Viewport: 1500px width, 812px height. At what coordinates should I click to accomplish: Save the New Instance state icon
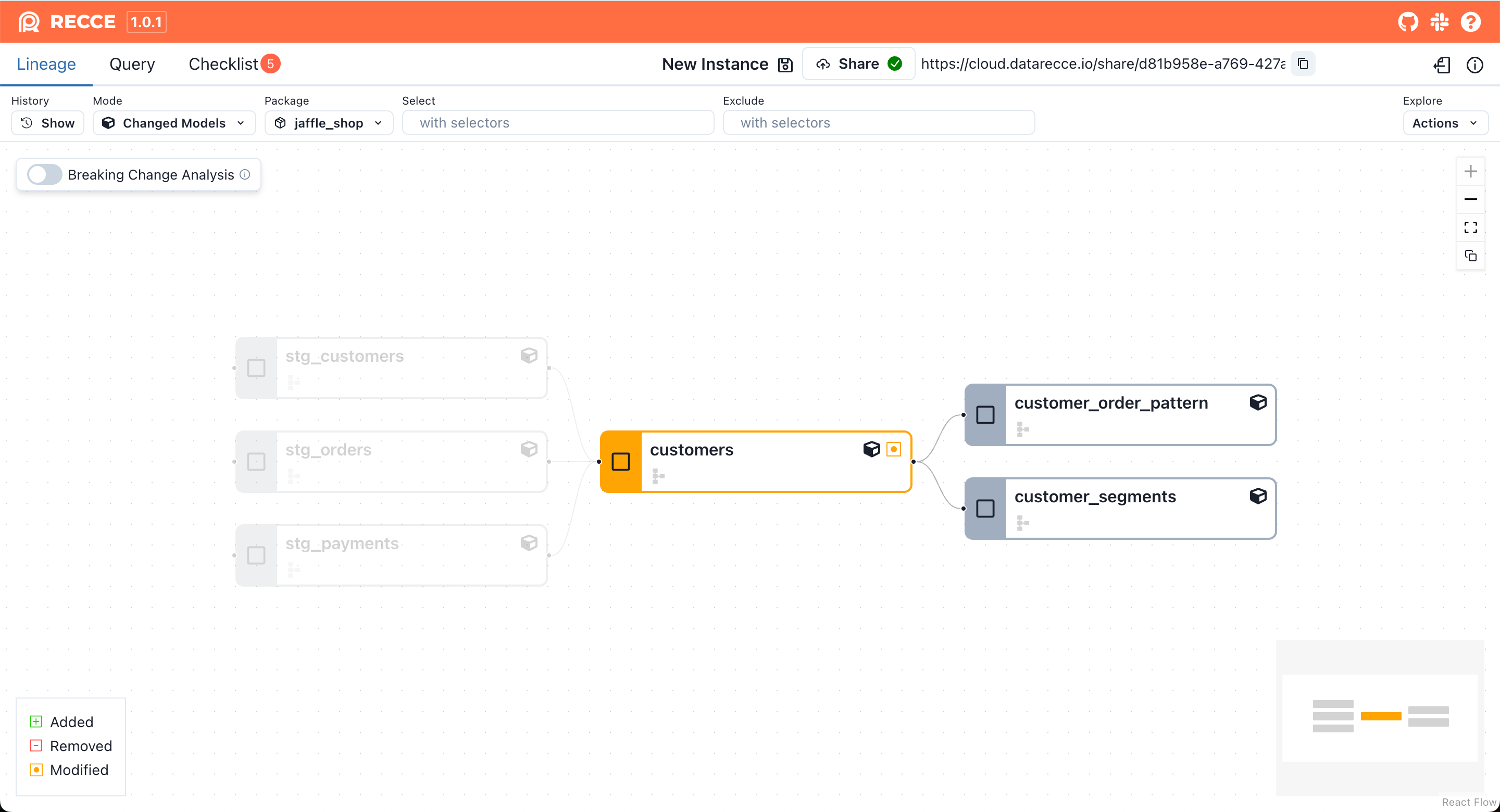tap(785, 65)
